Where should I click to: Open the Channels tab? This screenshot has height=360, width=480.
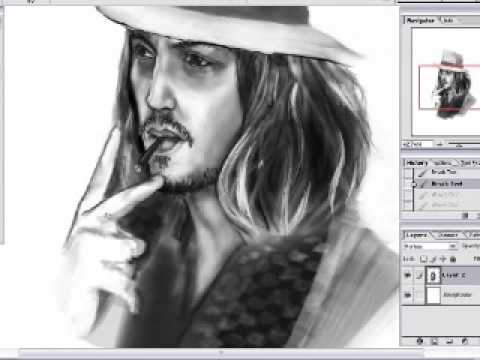[x=448, y=235]
